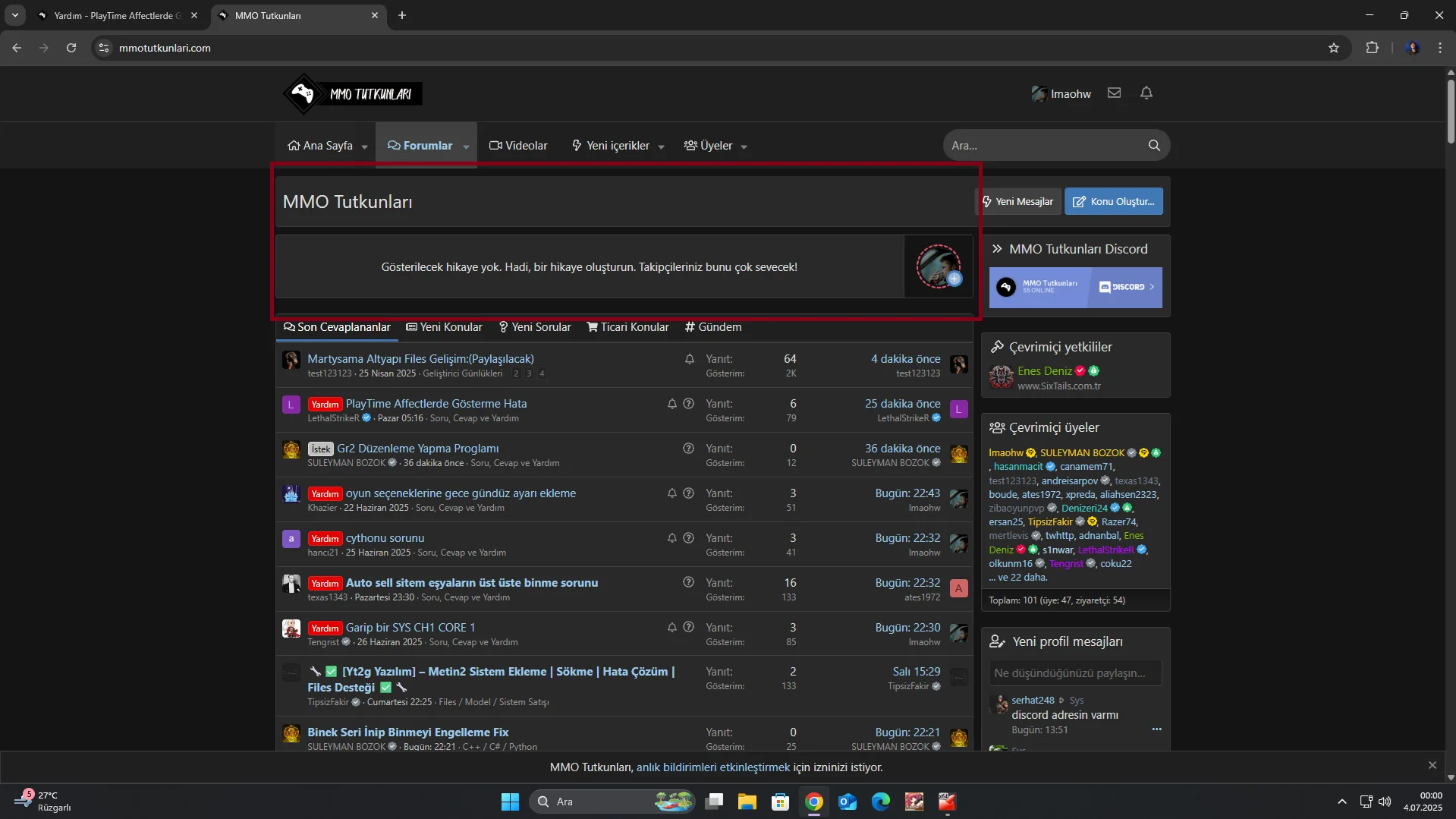Image resolution: width=1456 pixels, height=819 pixels.
Task: Open Videolar menu item
Action: click(x=518, y=146)
